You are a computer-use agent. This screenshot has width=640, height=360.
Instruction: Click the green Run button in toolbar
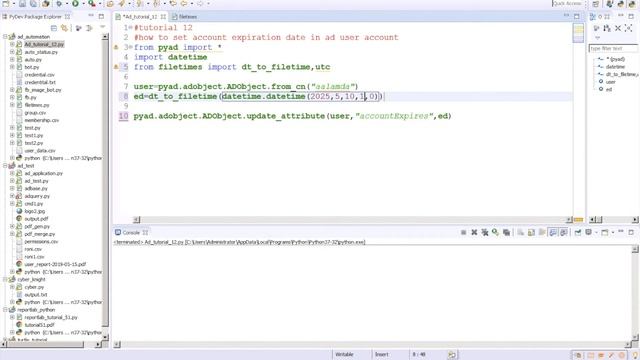76,4
